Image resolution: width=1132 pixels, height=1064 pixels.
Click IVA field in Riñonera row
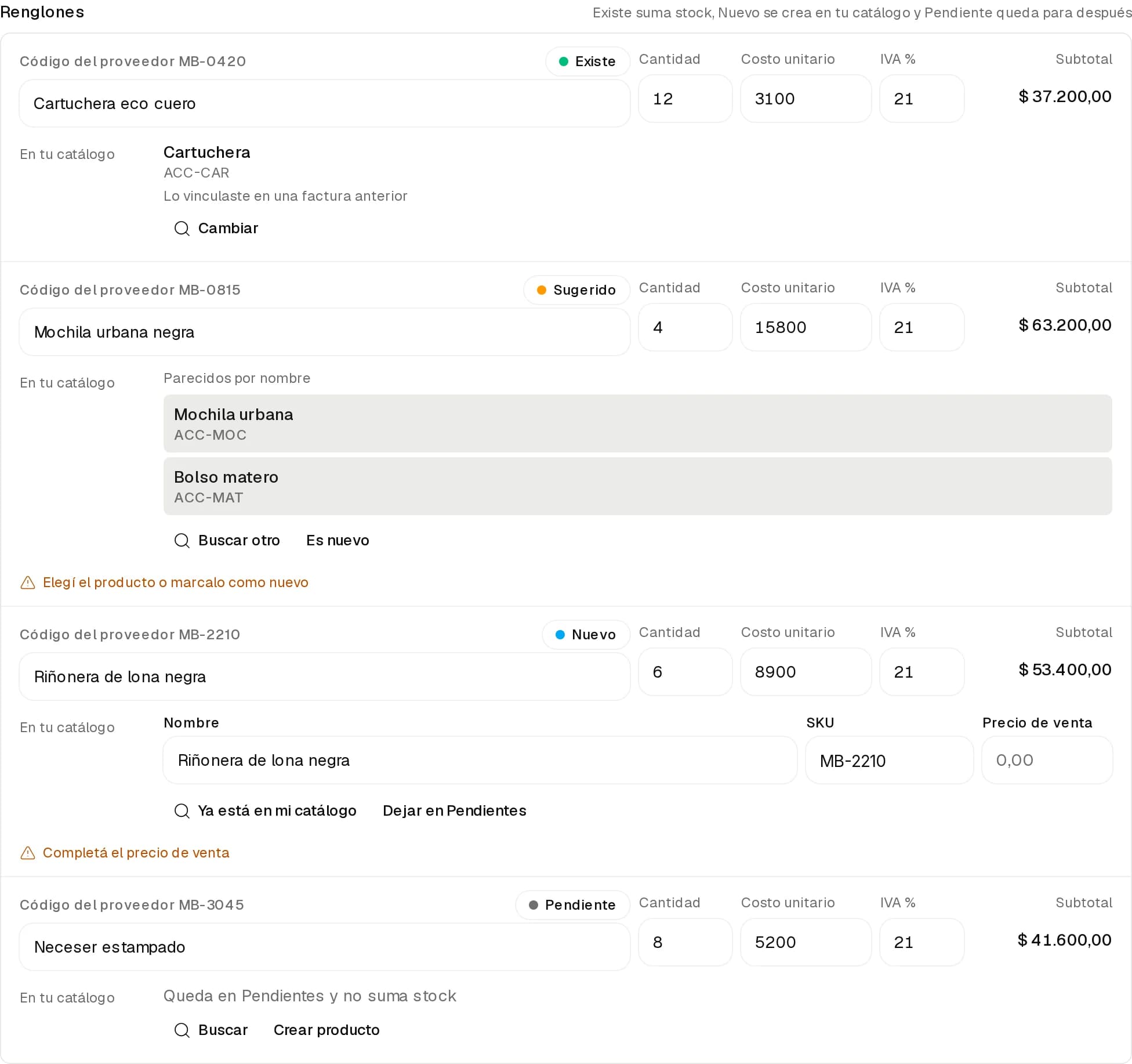(x=922, y=672)
